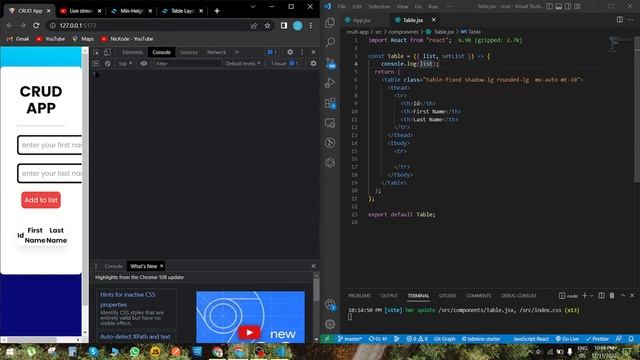Image resolution: width=640 pixels, height=360 pixels.
Task: Open DevTools settings gear
Action: (x=290, y=52)
